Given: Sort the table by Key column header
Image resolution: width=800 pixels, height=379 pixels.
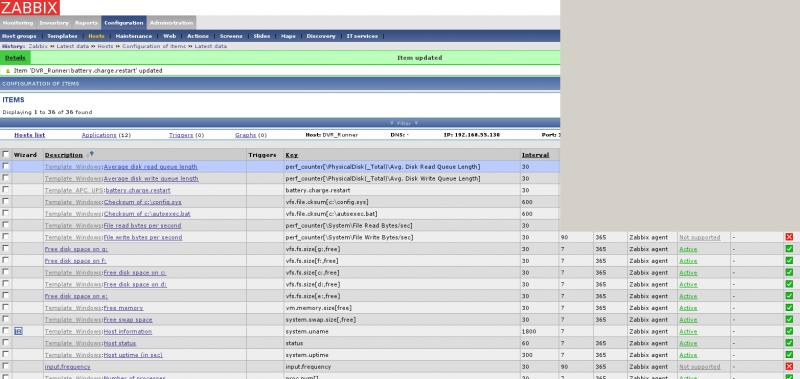Looking at the screenshot, I should tap(292, 155).
